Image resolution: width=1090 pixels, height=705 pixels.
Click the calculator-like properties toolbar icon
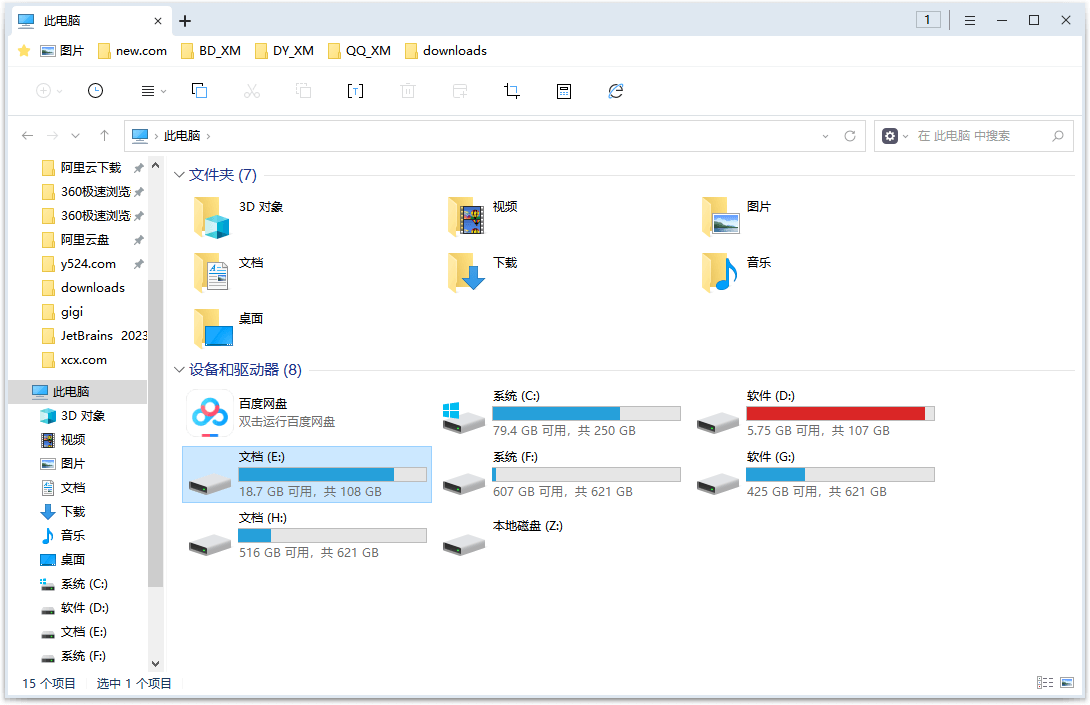[564, 91]
